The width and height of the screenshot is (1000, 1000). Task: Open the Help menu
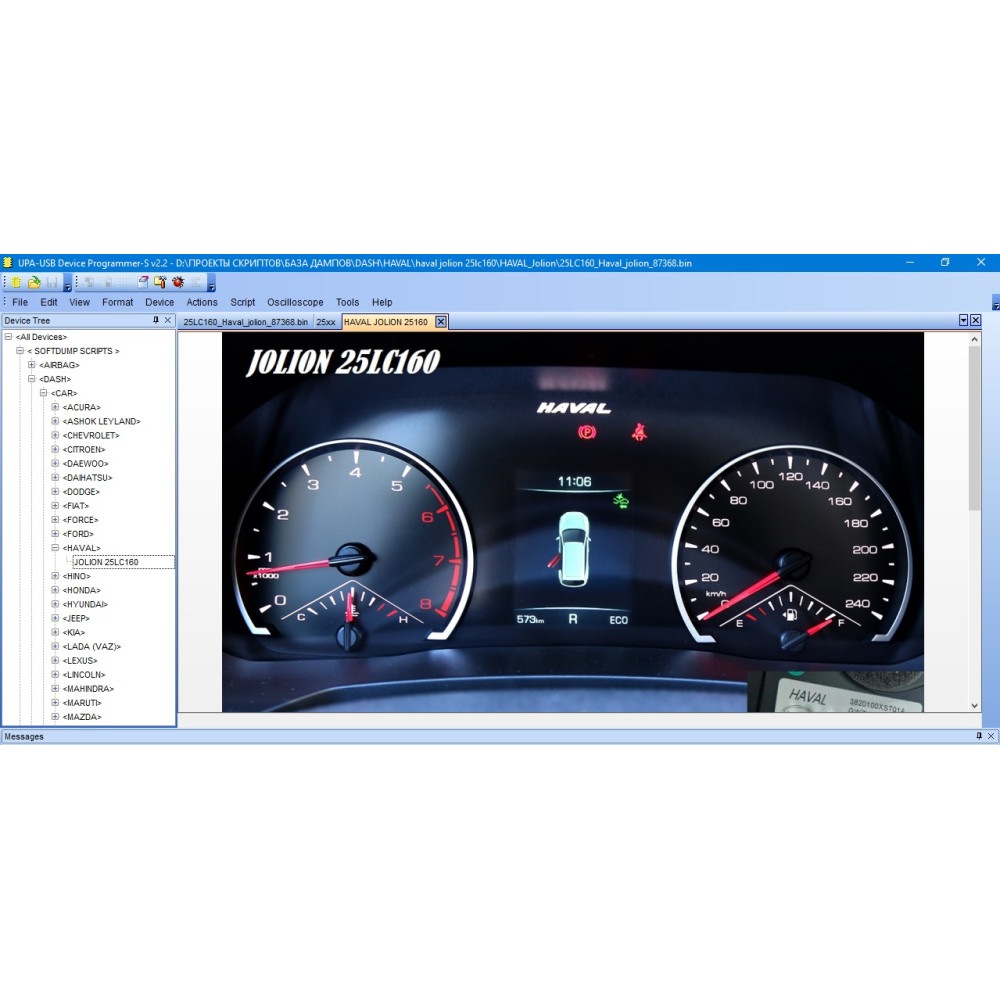click(x=382, y=302)
